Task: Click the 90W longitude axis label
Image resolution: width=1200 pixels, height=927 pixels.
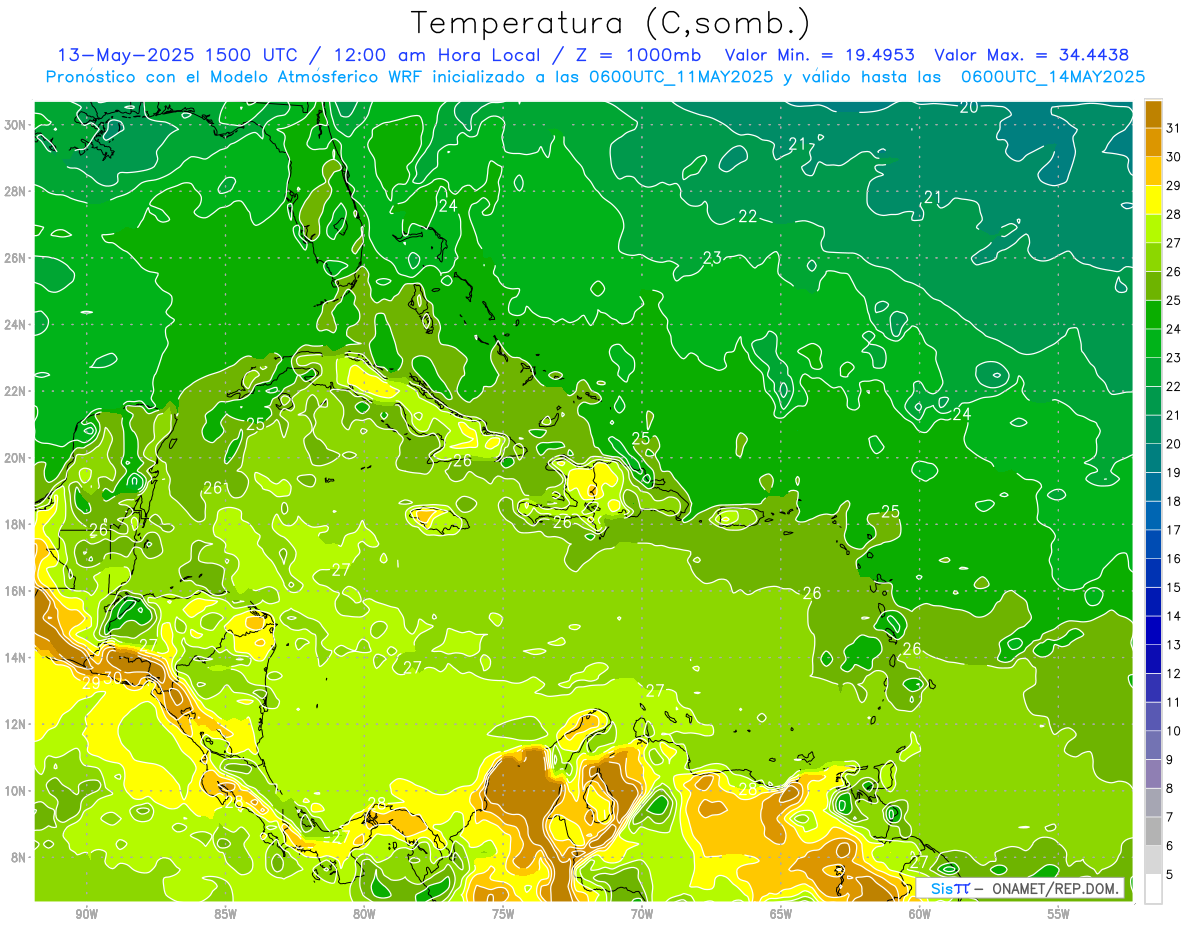Action: (x=87, y=914)
